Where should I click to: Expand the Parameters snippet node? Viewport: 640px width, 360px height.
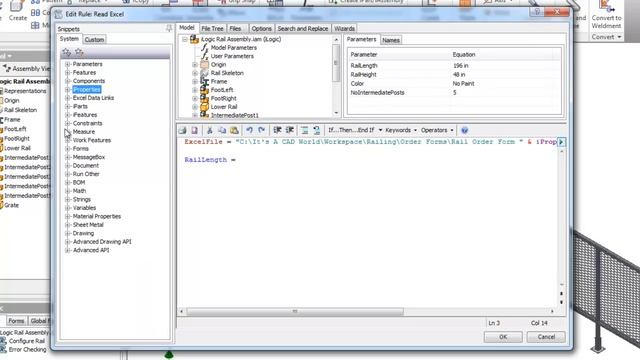coord(68,64)
